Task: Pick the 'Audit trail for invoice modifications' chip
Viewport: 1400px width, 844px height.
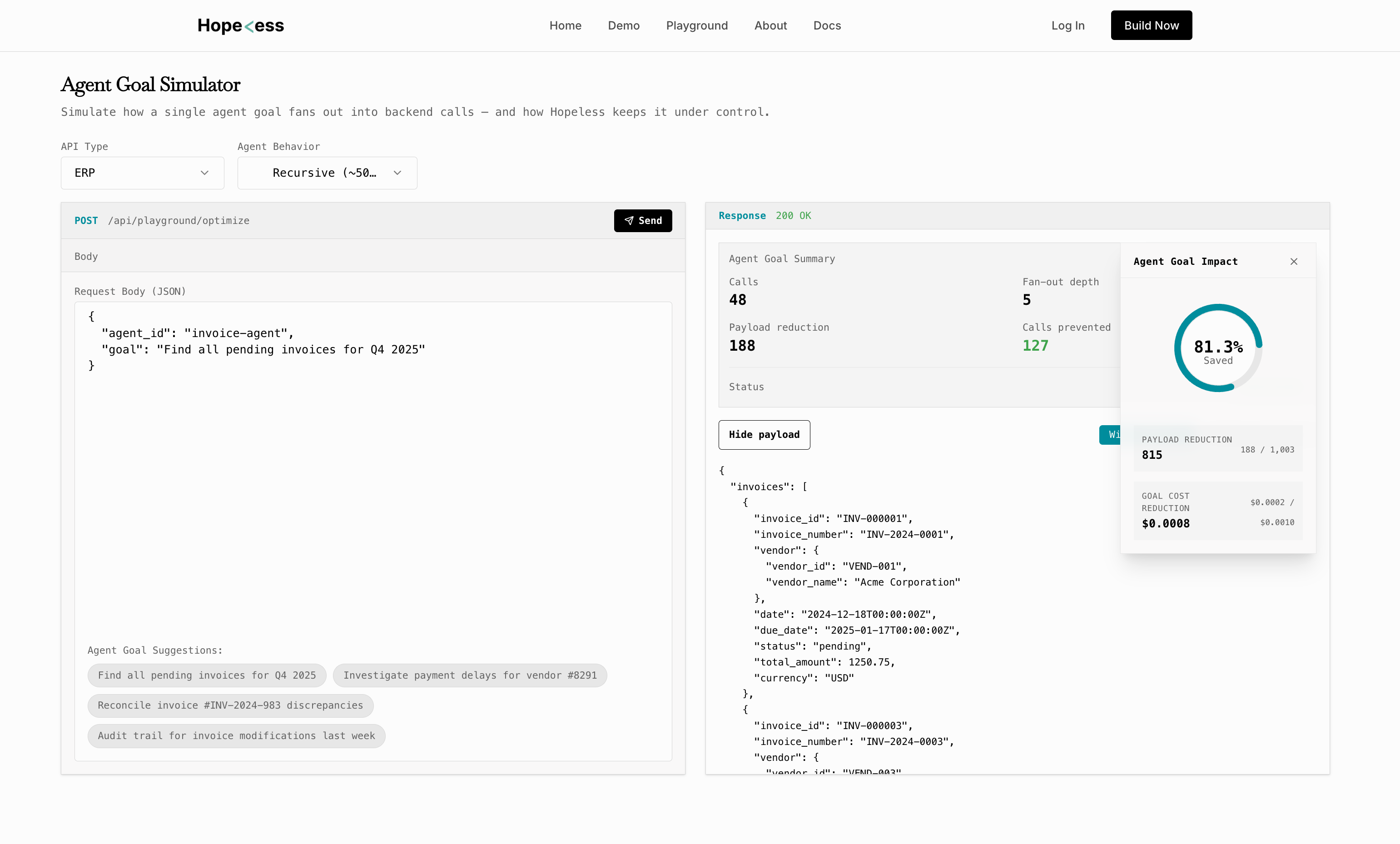Action: 236,736
